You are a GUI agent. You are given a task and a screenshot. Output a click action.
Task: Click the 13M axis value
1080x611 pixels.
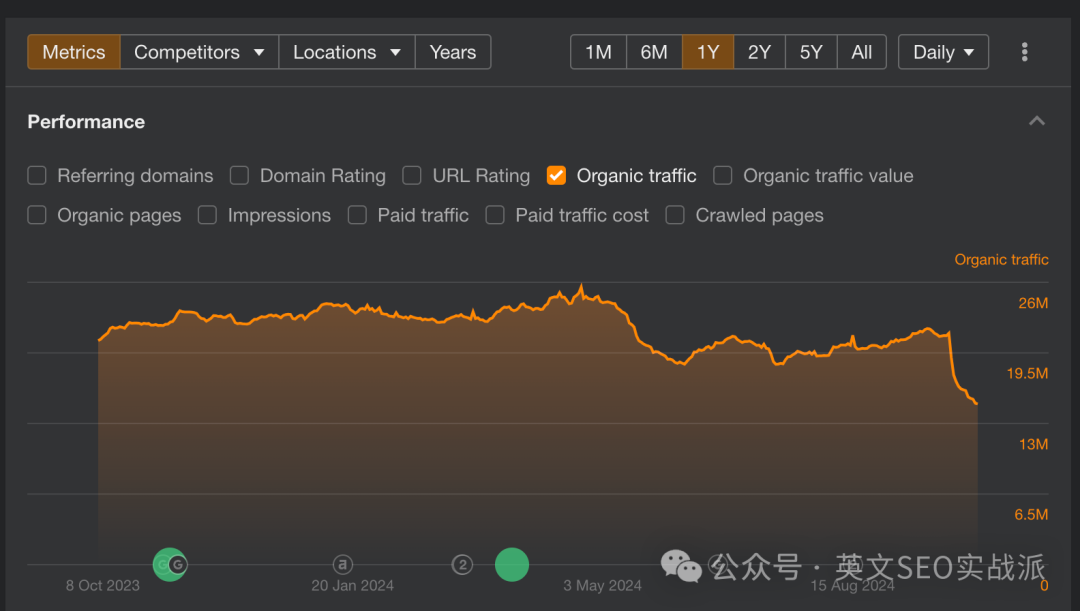point(1033,444)
